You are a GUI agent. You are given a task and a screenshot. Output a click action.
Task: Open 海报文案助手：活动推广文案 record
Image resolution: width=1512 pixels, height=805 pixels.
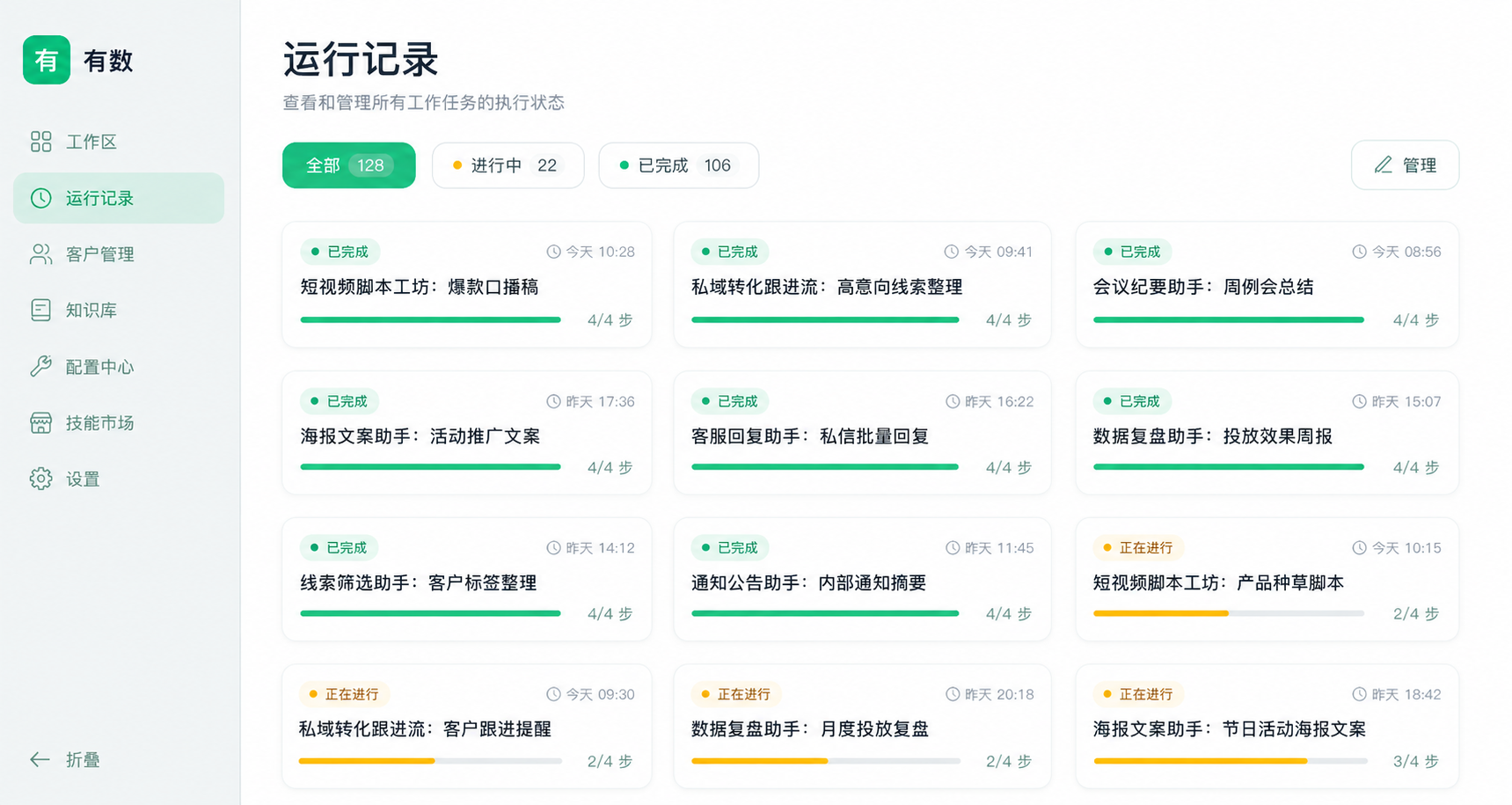click(x=467, y=432)
